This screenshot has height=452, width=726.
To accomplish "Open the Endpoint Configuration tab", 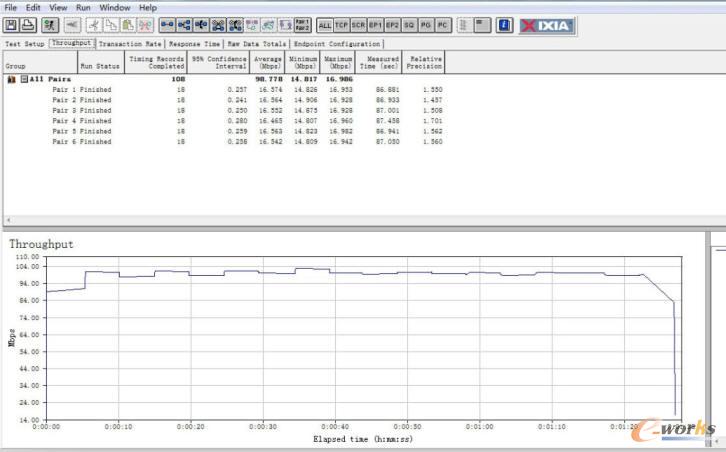I will [x=337, y=44].
